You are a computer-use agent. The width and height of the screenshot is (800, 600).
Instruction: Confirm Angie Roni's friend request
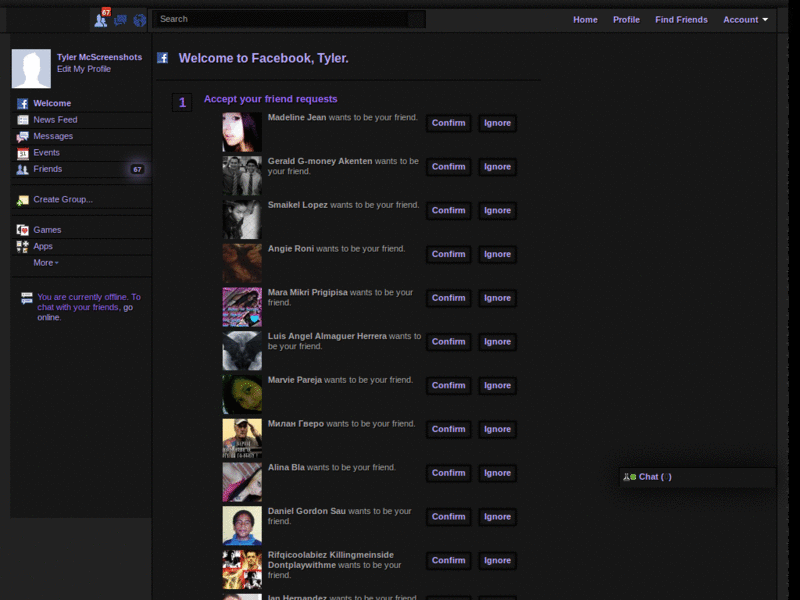coord(448,254)
